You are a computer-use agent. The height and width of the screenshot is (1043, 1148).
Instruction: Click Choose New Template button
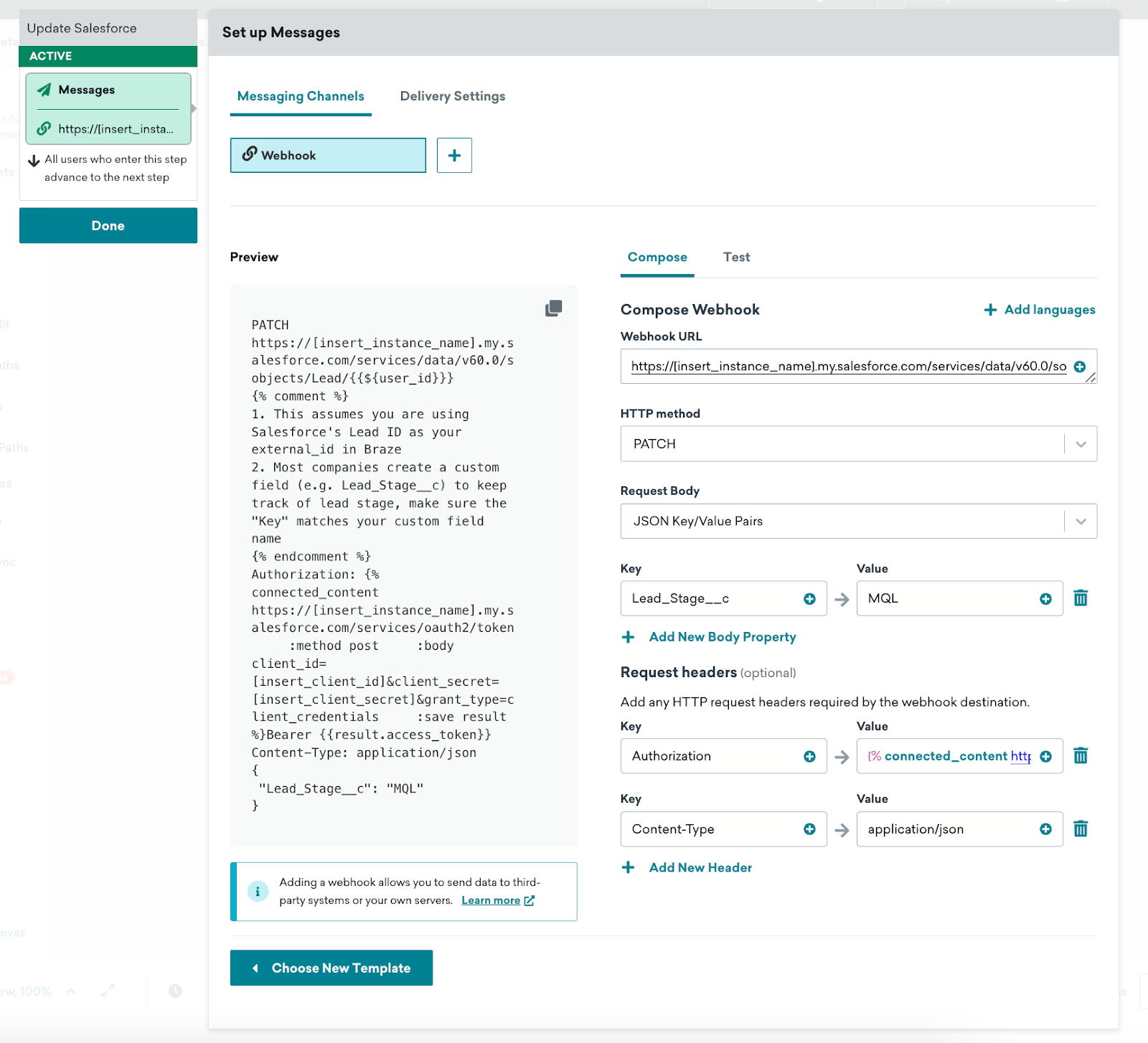[x=331, y=968]
